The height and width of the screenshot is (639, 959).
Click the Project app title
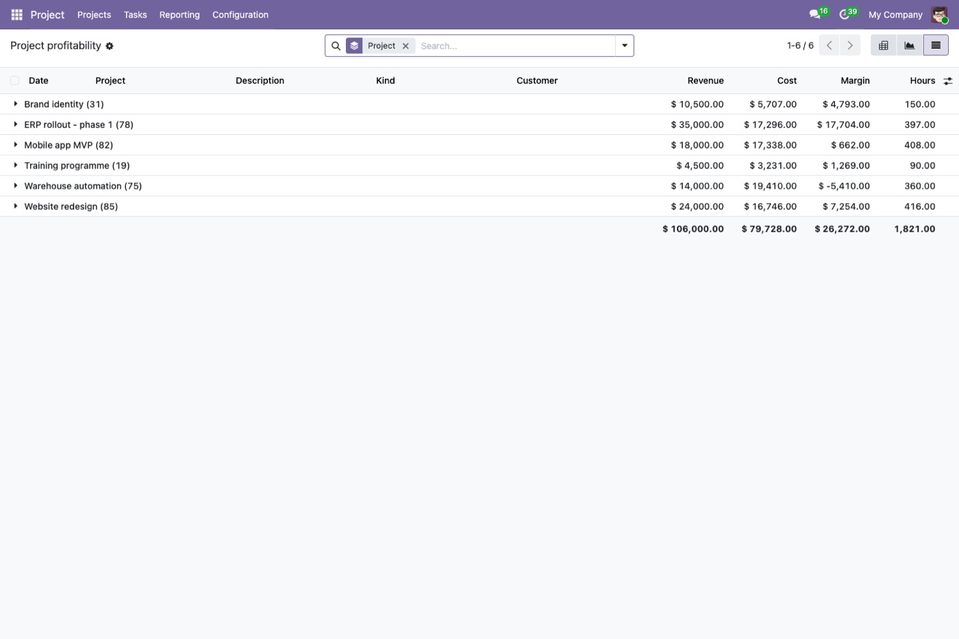47,15
